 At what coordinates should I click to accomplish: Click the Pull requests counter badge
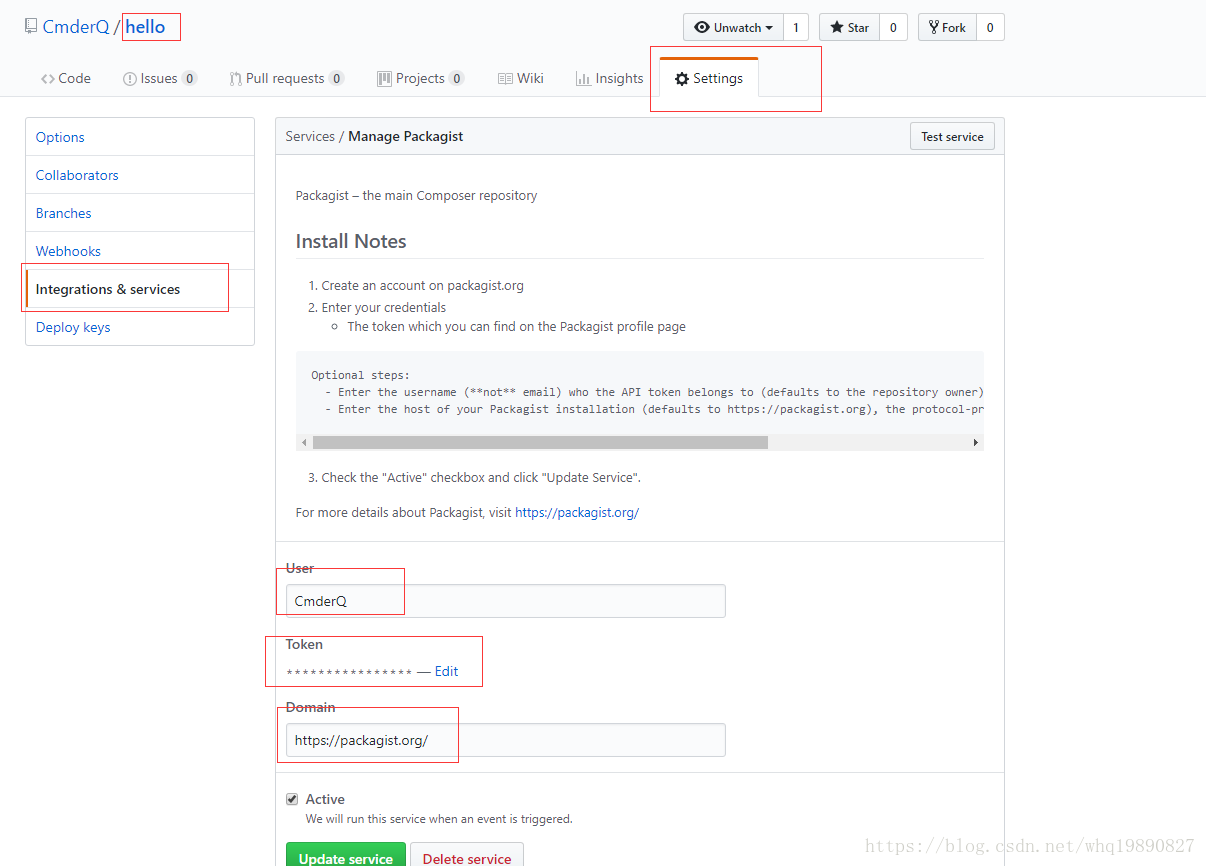tap(336, 79)
